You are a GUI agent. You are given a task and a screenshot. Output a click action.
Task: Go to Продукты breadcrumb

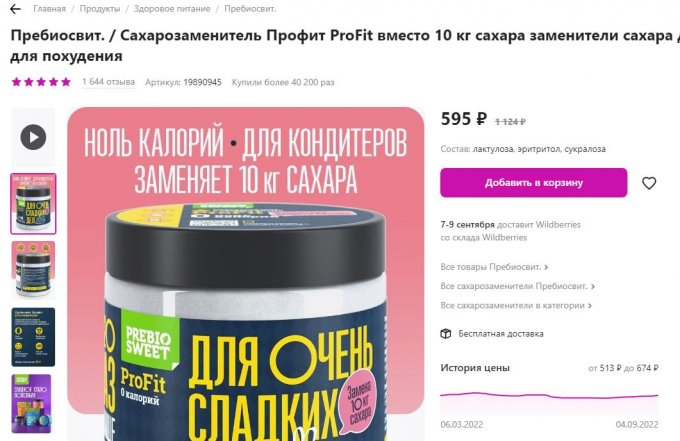click(100, 9)
